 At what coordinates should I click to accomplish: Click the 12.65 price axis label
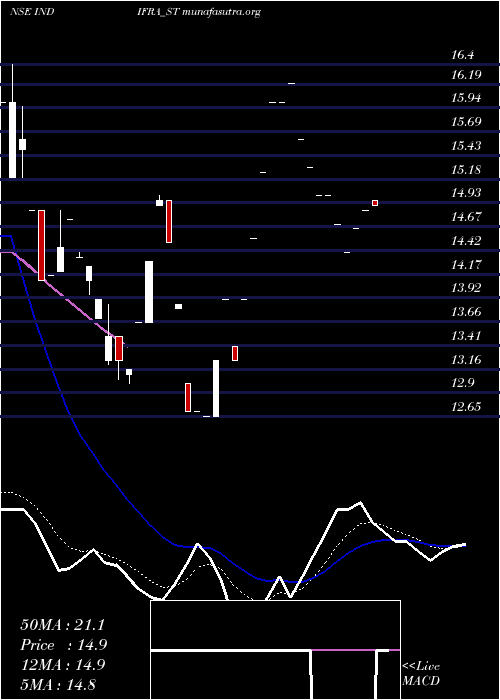(x=466, y=407)
